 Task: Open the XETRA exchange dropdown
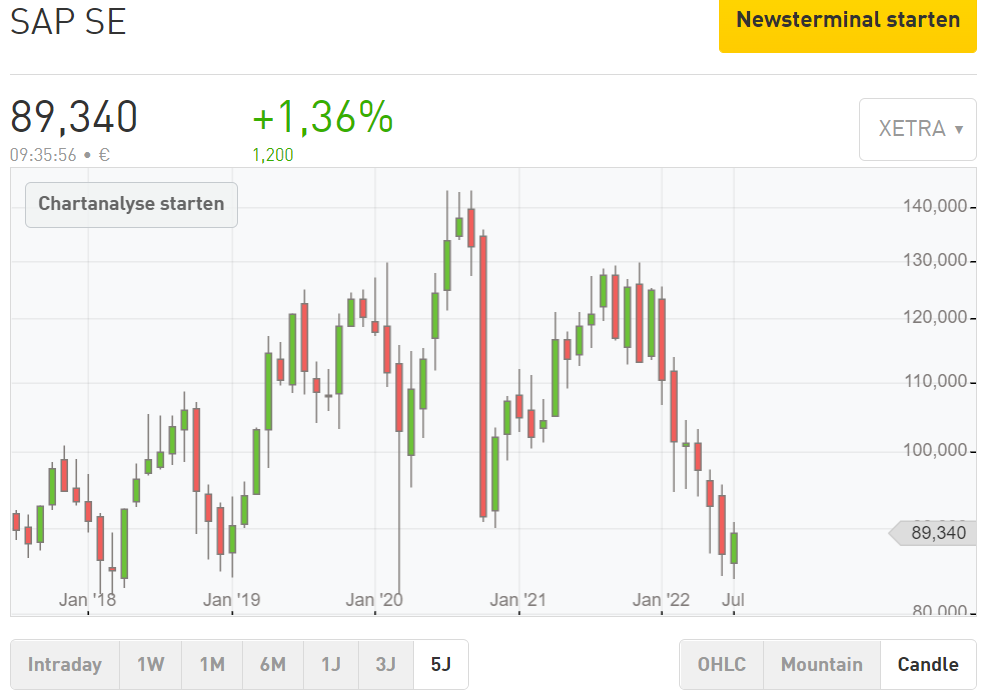pos(918,129)
